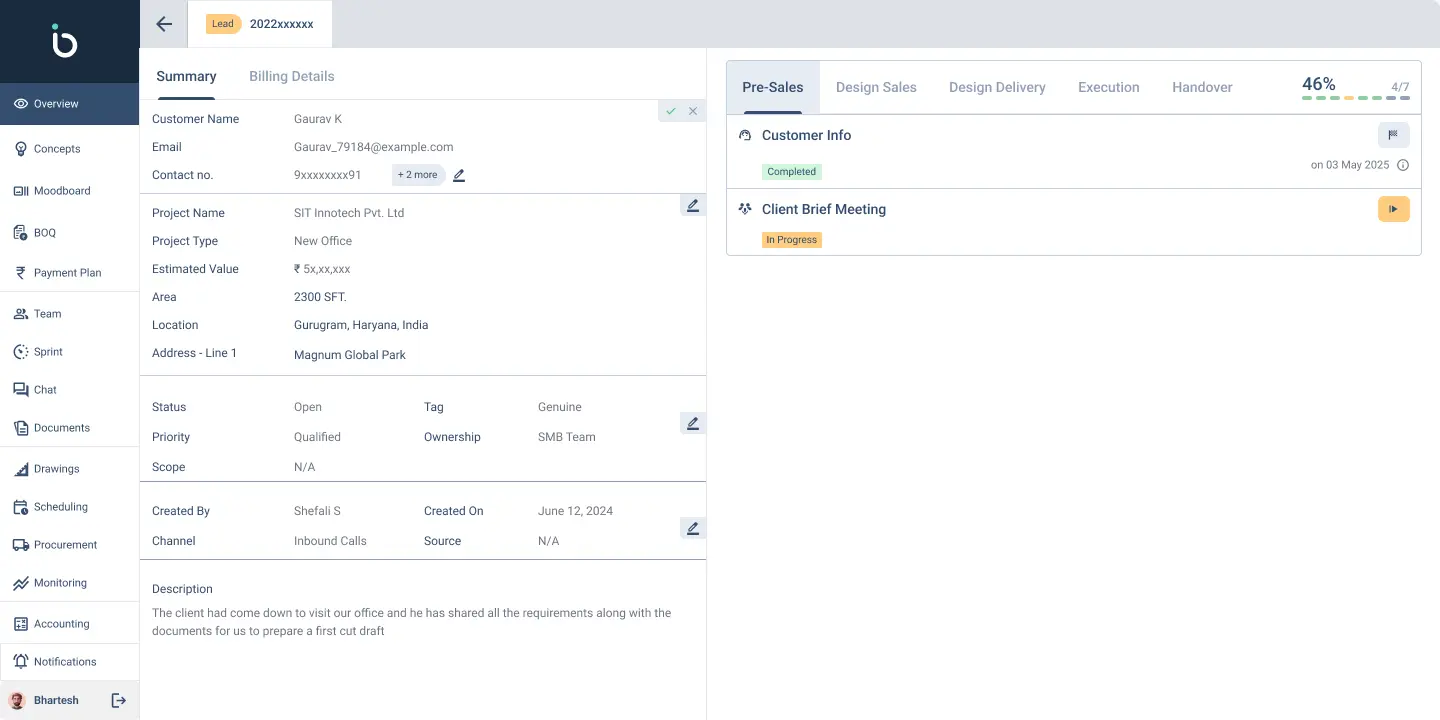Edit Created By section pencil
The width and height of the screenshot is (1440, 720).
[692, 528]
